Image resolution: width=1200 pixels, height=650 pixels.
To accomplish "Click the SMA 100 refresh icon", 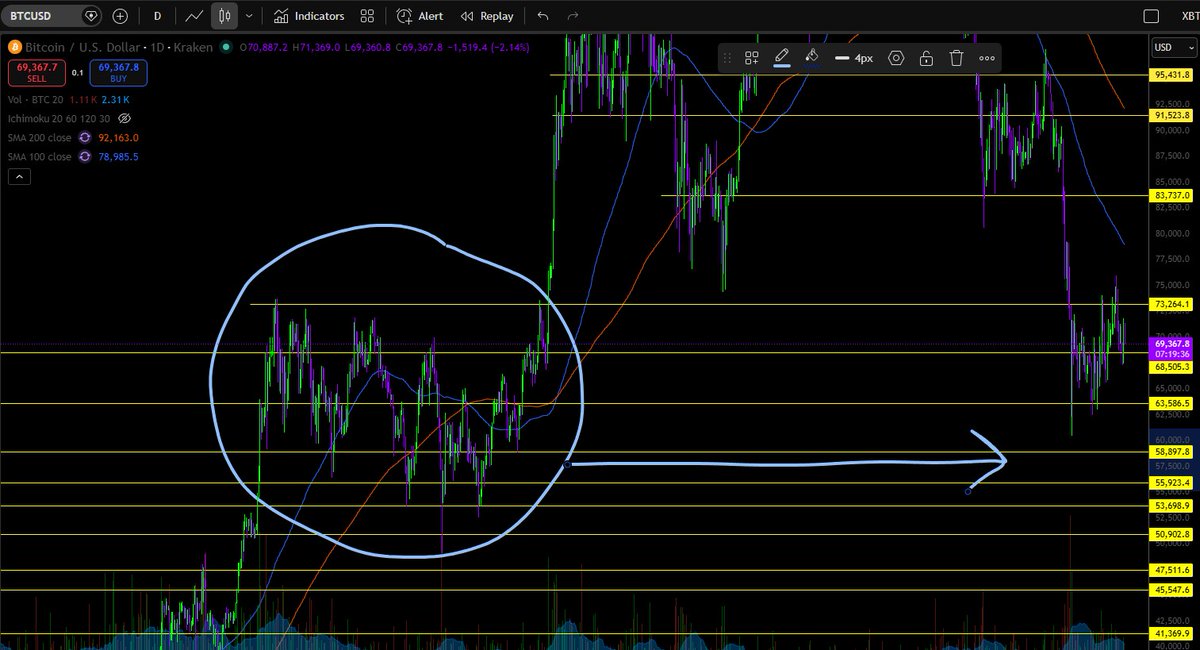I will tap(85, 157).
